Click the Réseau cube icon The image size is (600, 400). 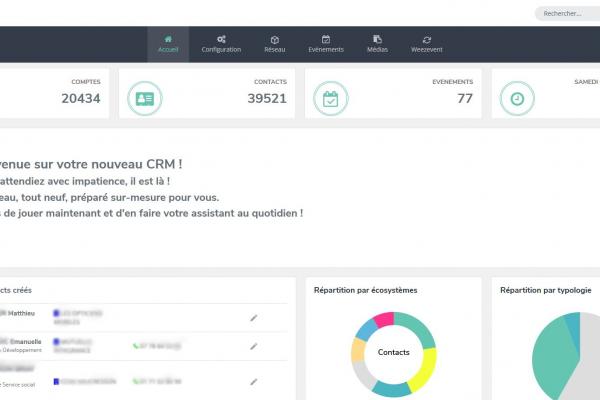tap(274, 40)
